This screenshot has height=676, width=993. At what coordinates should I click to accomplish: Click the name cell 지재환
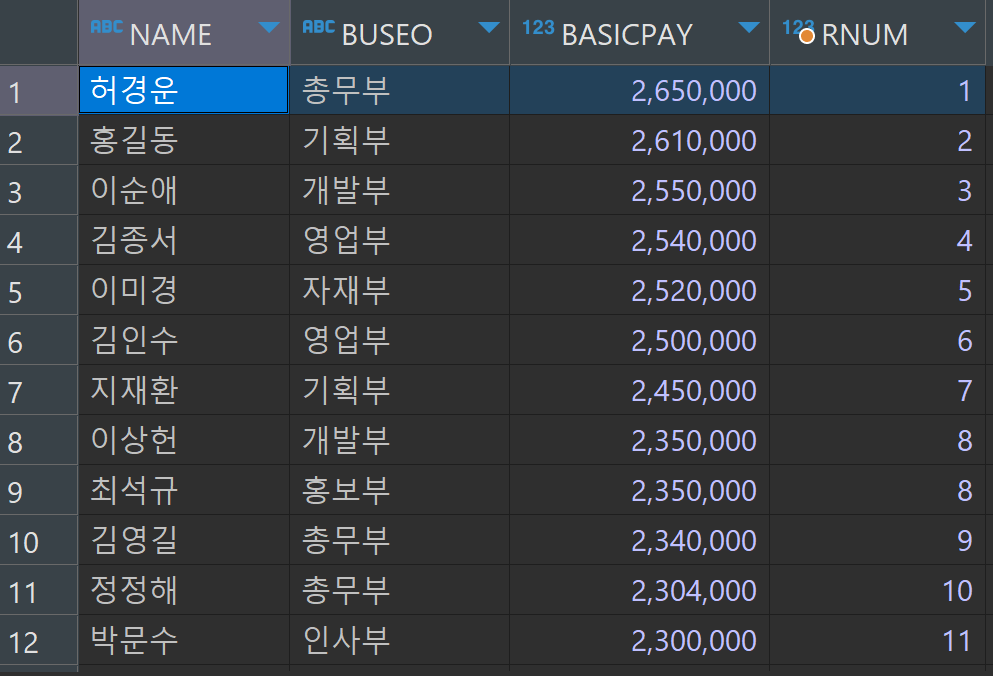(x=184, y=391)
